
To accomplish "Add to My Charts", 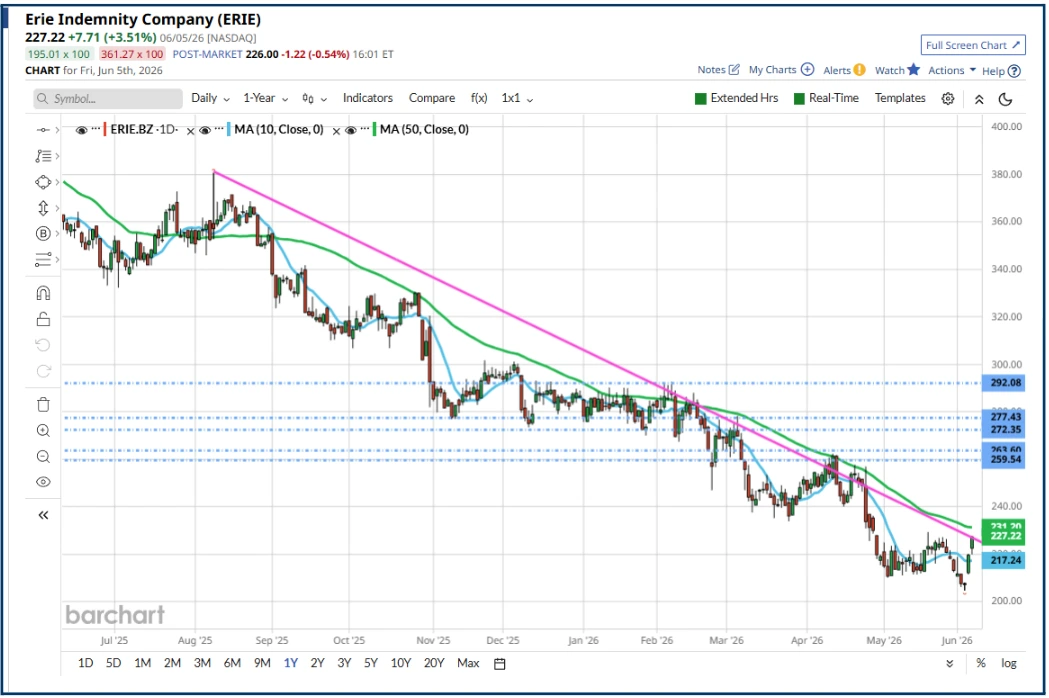I will (781, 70).
